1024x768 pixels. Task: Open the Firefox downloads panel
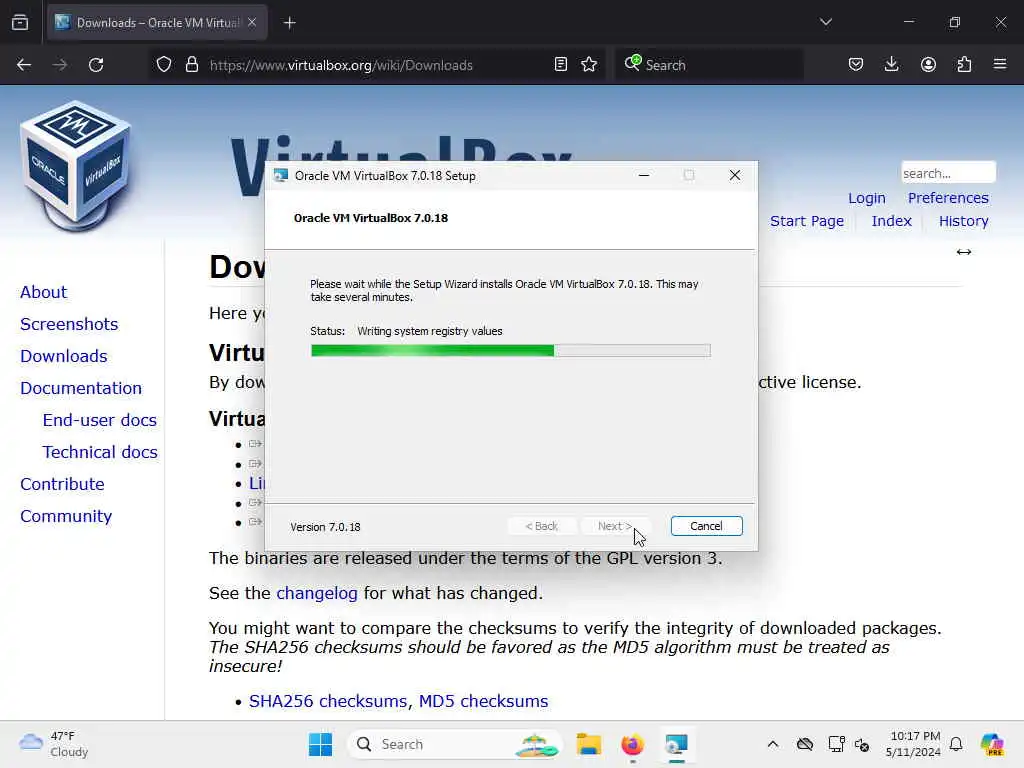(891, 65)
